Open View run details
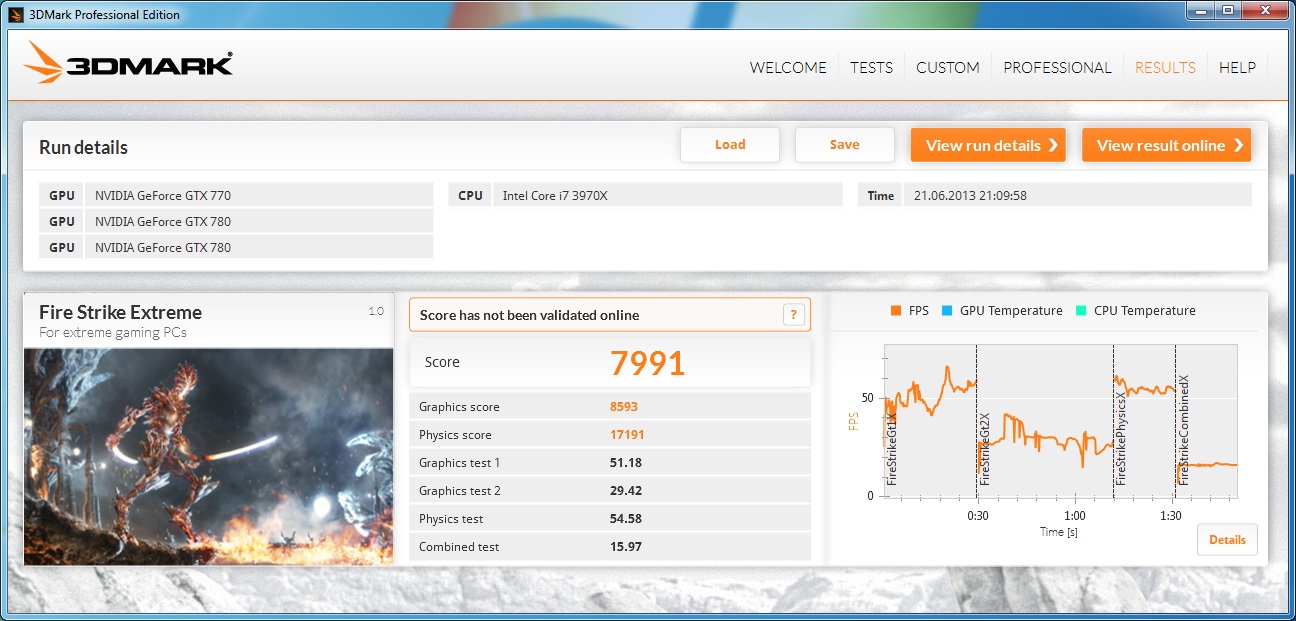Viewport: 1296px width, 621px height. 988,145
